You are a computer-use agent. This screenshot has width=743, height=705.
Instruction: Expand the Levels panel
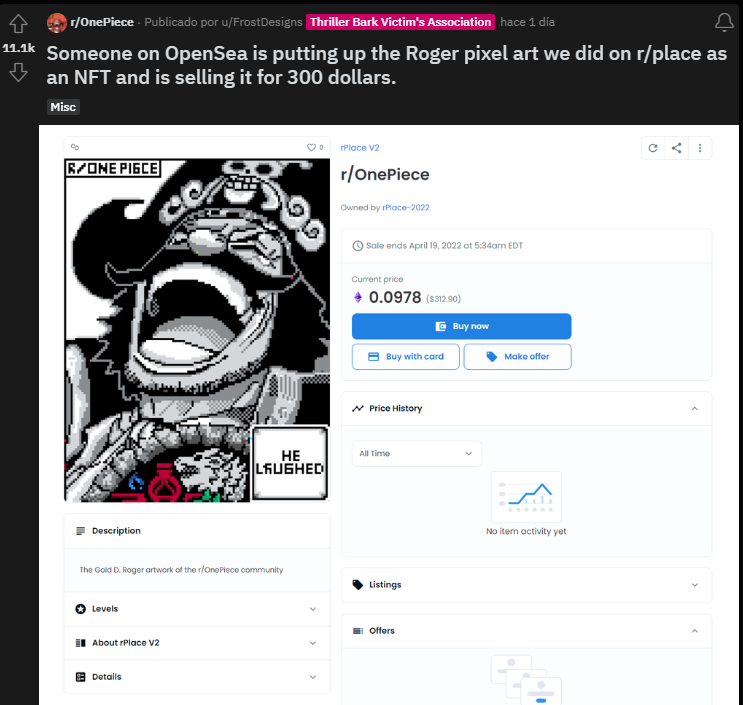(x=197, y=609)
